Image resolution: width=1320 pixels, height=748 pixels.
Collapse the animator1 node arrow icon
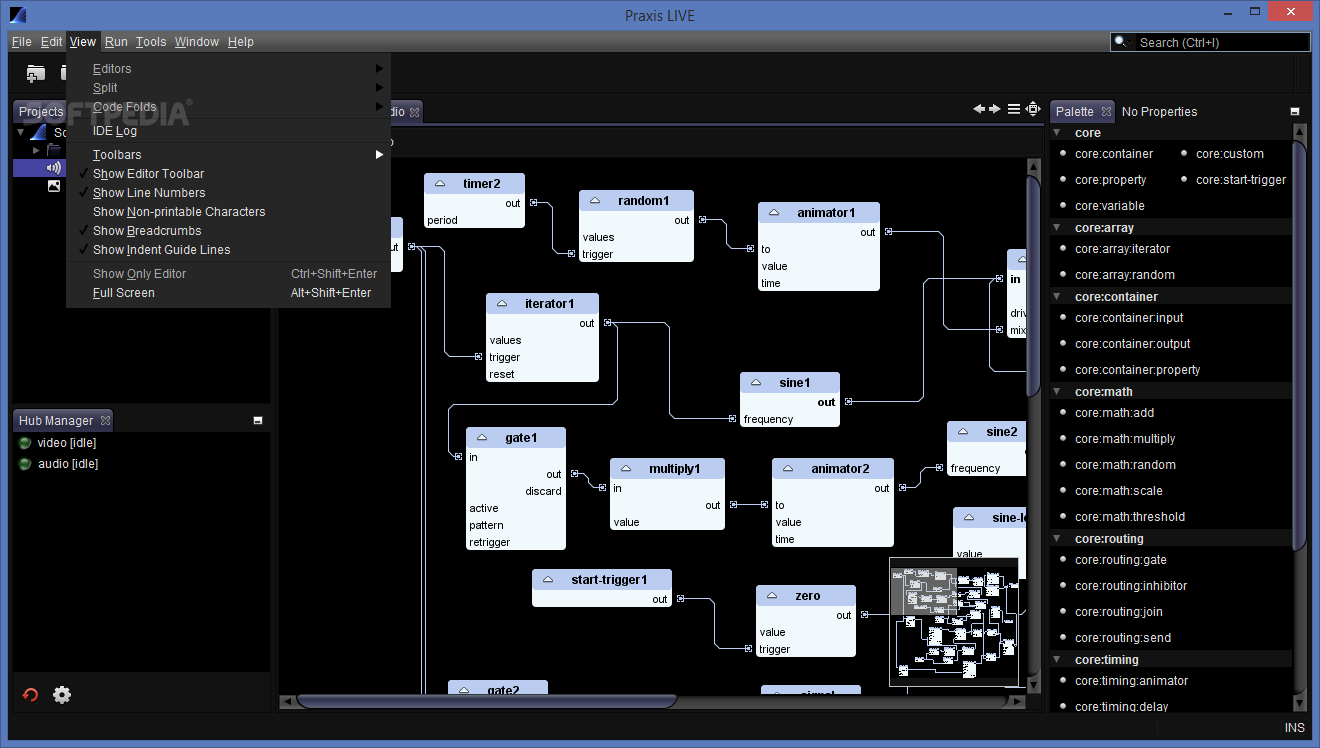click(x=773, y=213)
